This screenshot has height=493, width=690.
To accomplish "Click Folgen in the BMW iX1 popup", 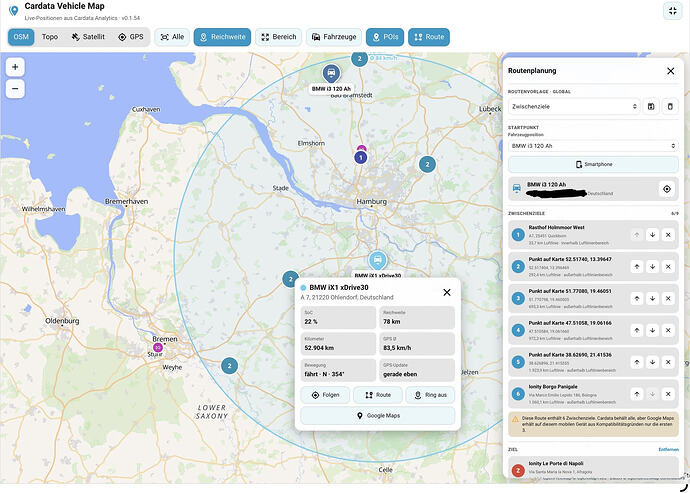I will tap(325, 395).
